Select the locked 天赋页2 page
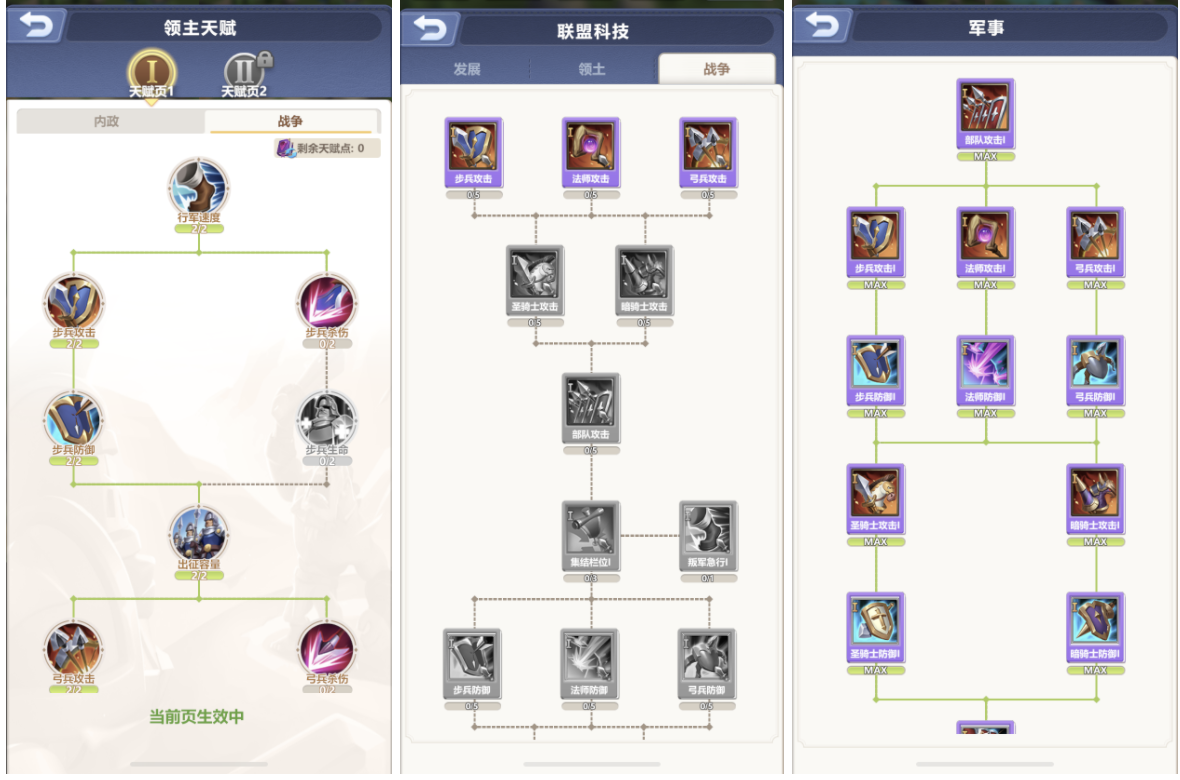This screenshot has height=780, width=1180. click(245, 75)
